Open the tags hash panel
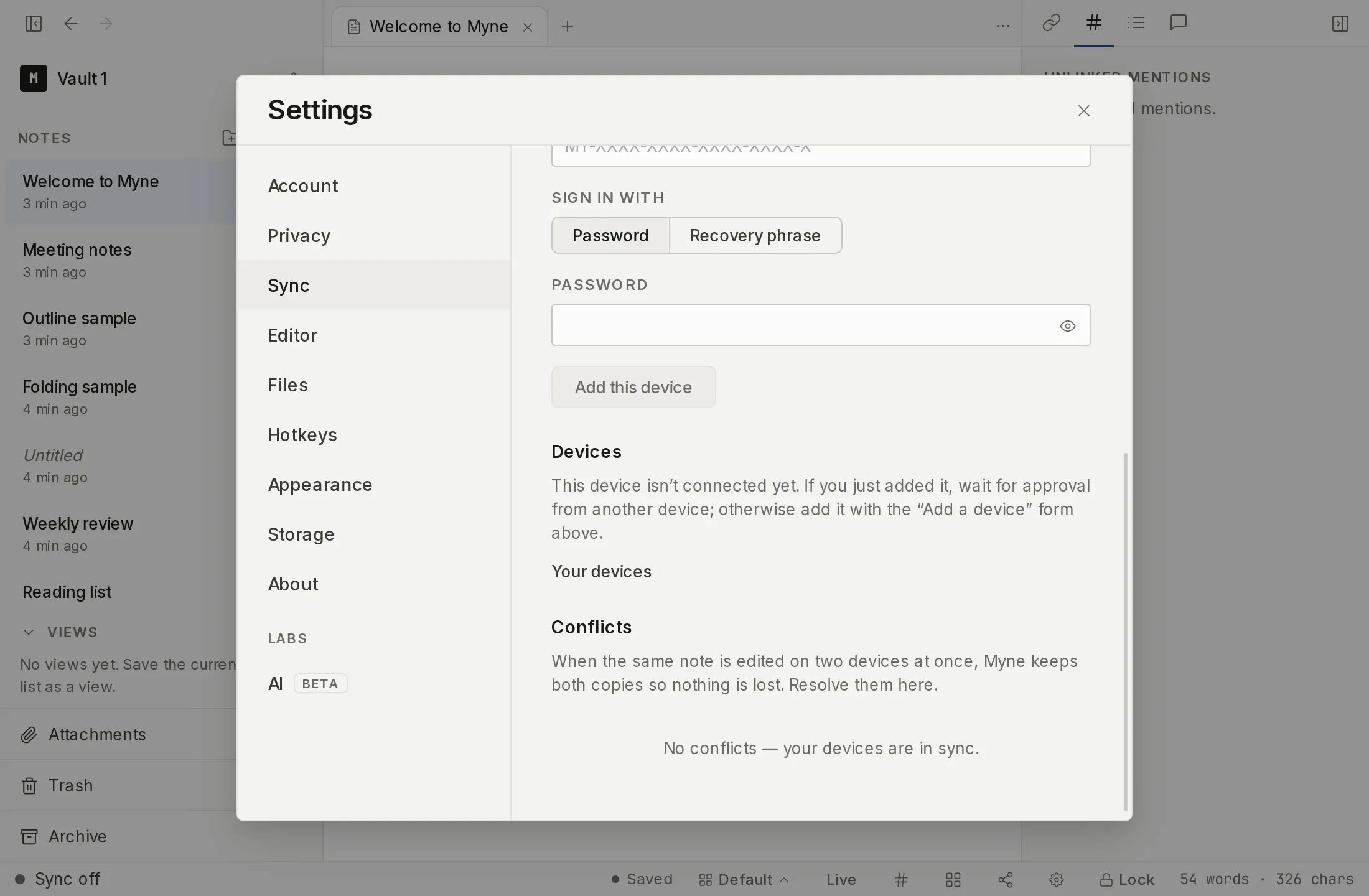The image size is (1369, 896). pyautogui.click(x=1094, y=23)
